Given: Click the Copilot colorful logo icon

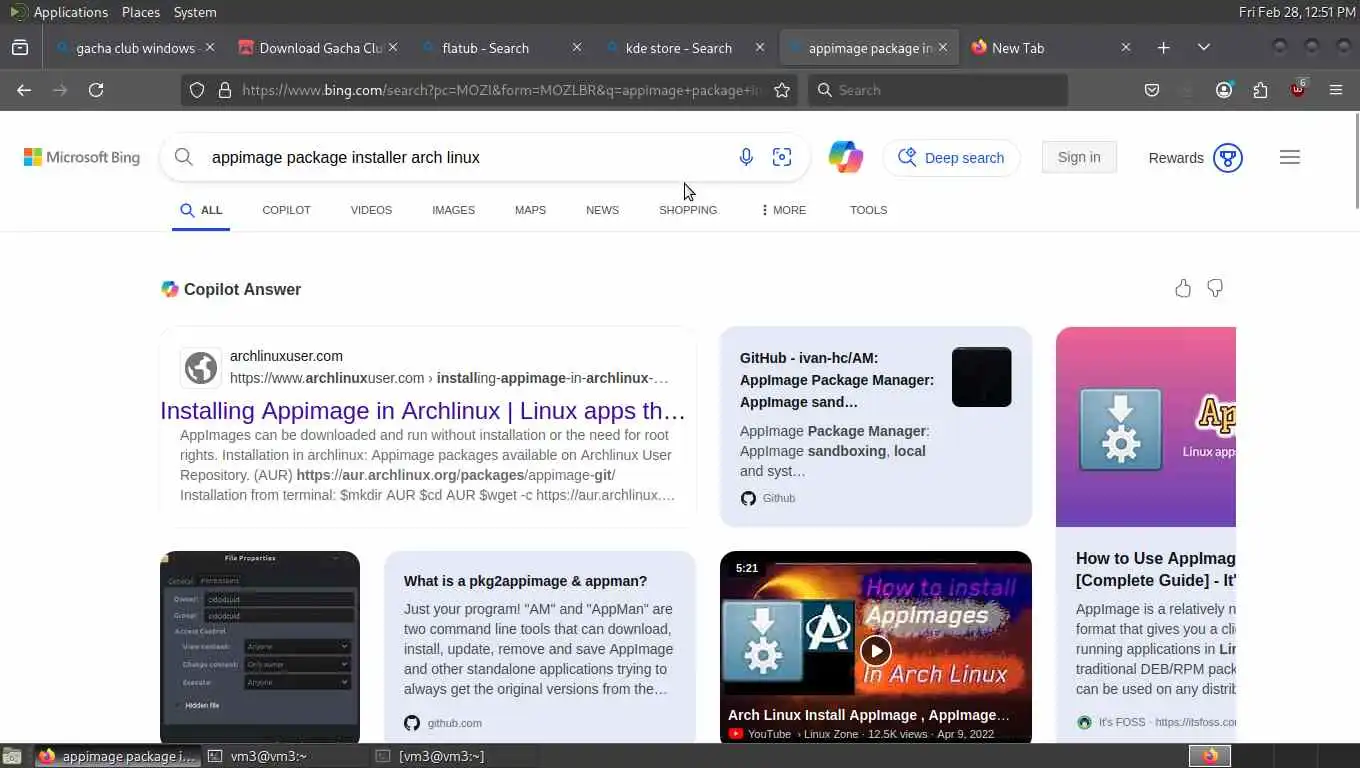Looking at the screenshot, I should click(x=845, y=157).
